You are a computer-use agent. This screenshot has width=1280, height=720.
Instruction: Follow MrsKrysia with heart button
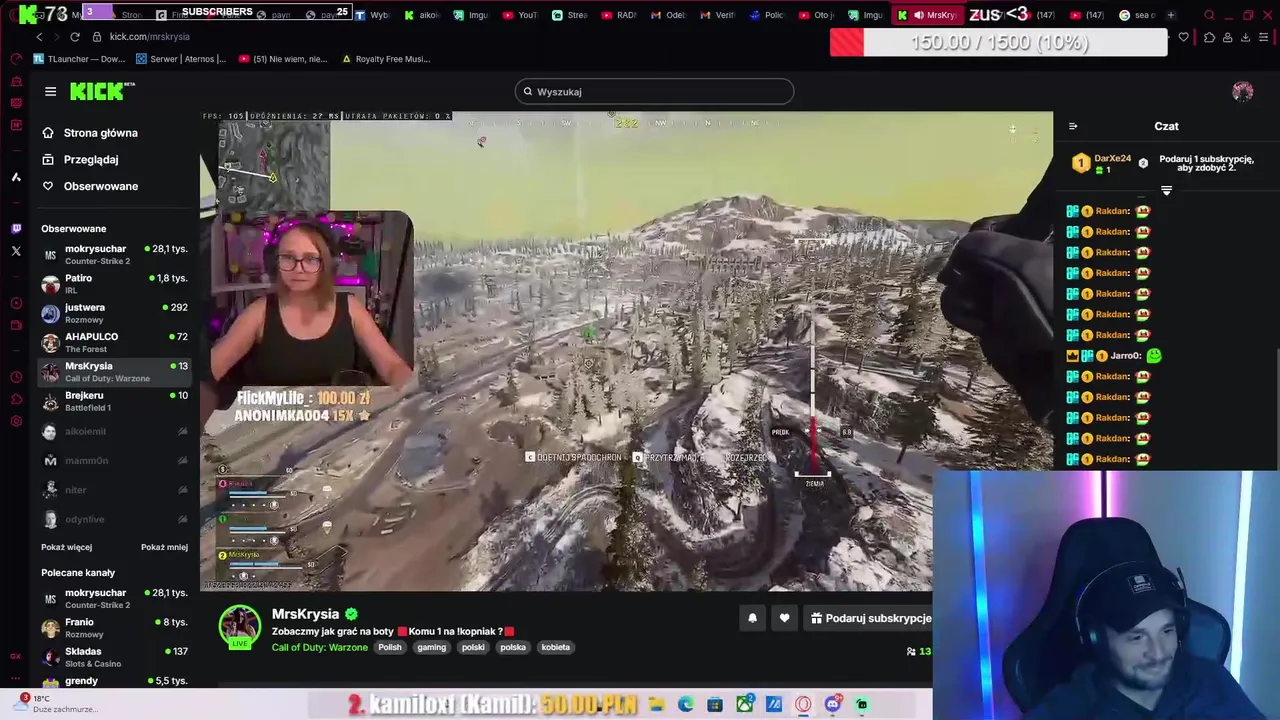tap(785, 618)
